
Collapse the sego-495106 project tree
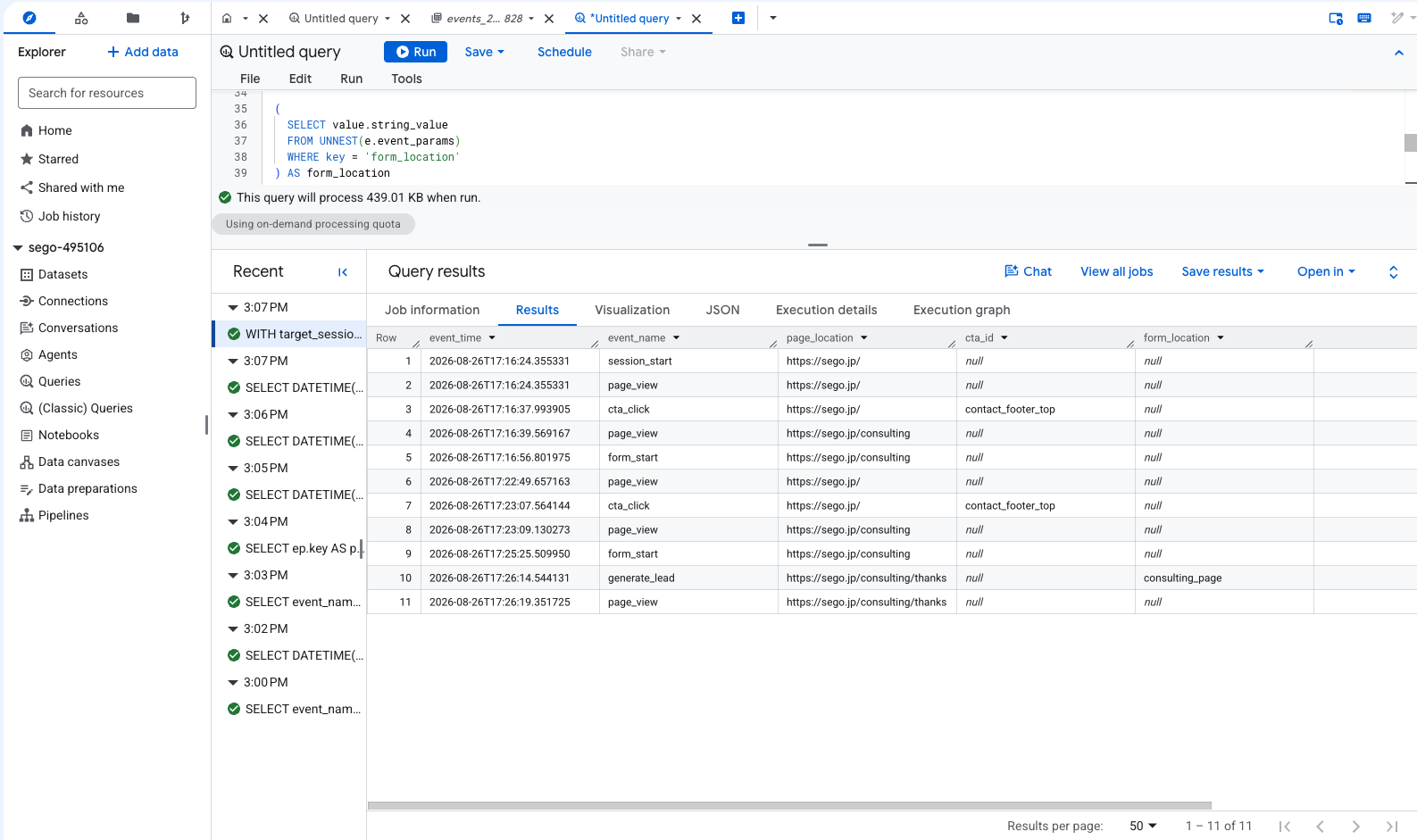pyautogui.click(x=18, y=247)
